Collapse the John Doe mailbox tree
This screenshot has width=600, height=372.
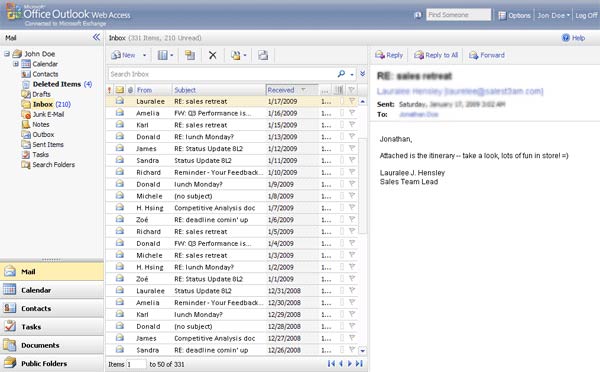point(7,54)
